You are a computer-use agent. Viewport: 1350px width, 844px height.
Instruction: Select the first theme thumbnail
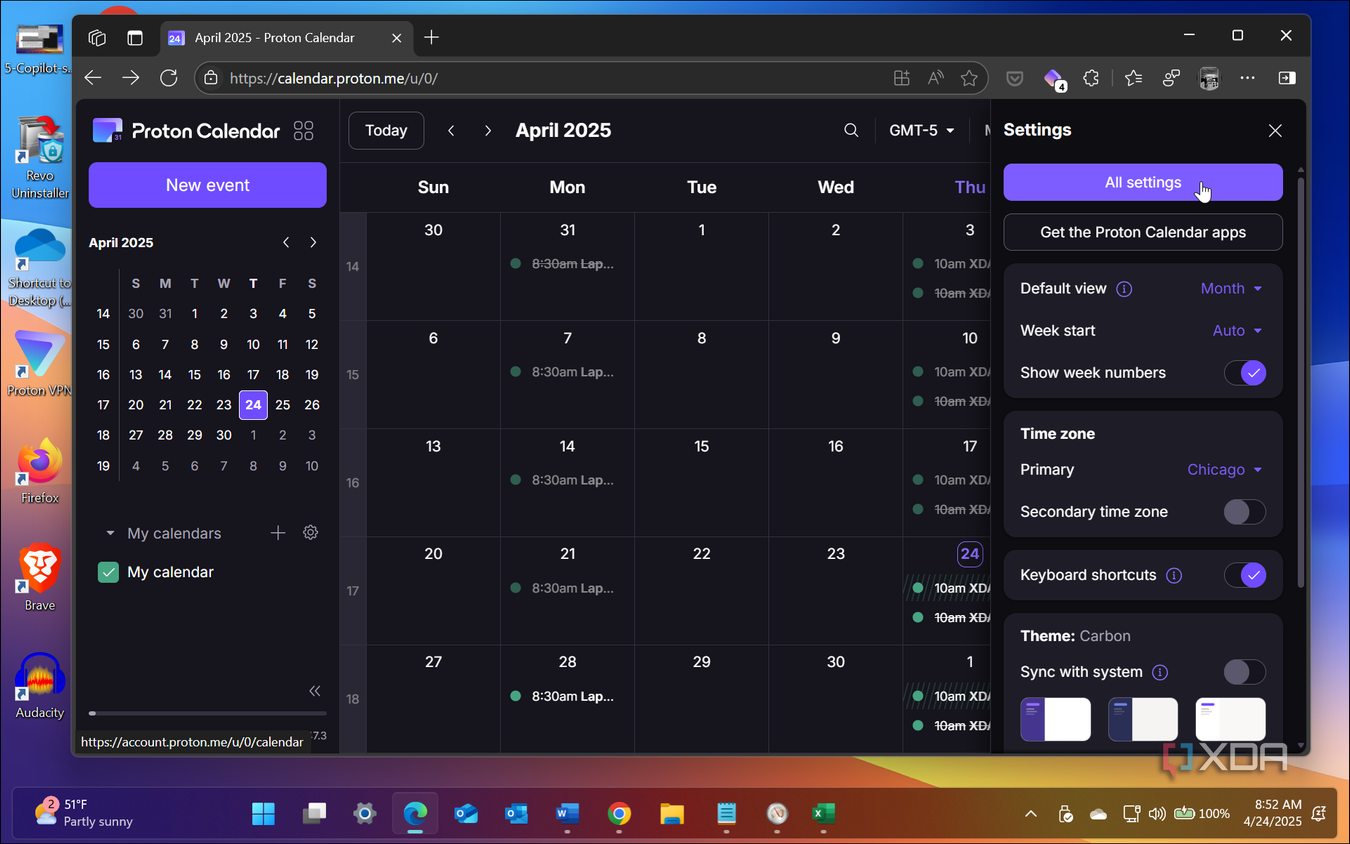tap(1055, 719)
